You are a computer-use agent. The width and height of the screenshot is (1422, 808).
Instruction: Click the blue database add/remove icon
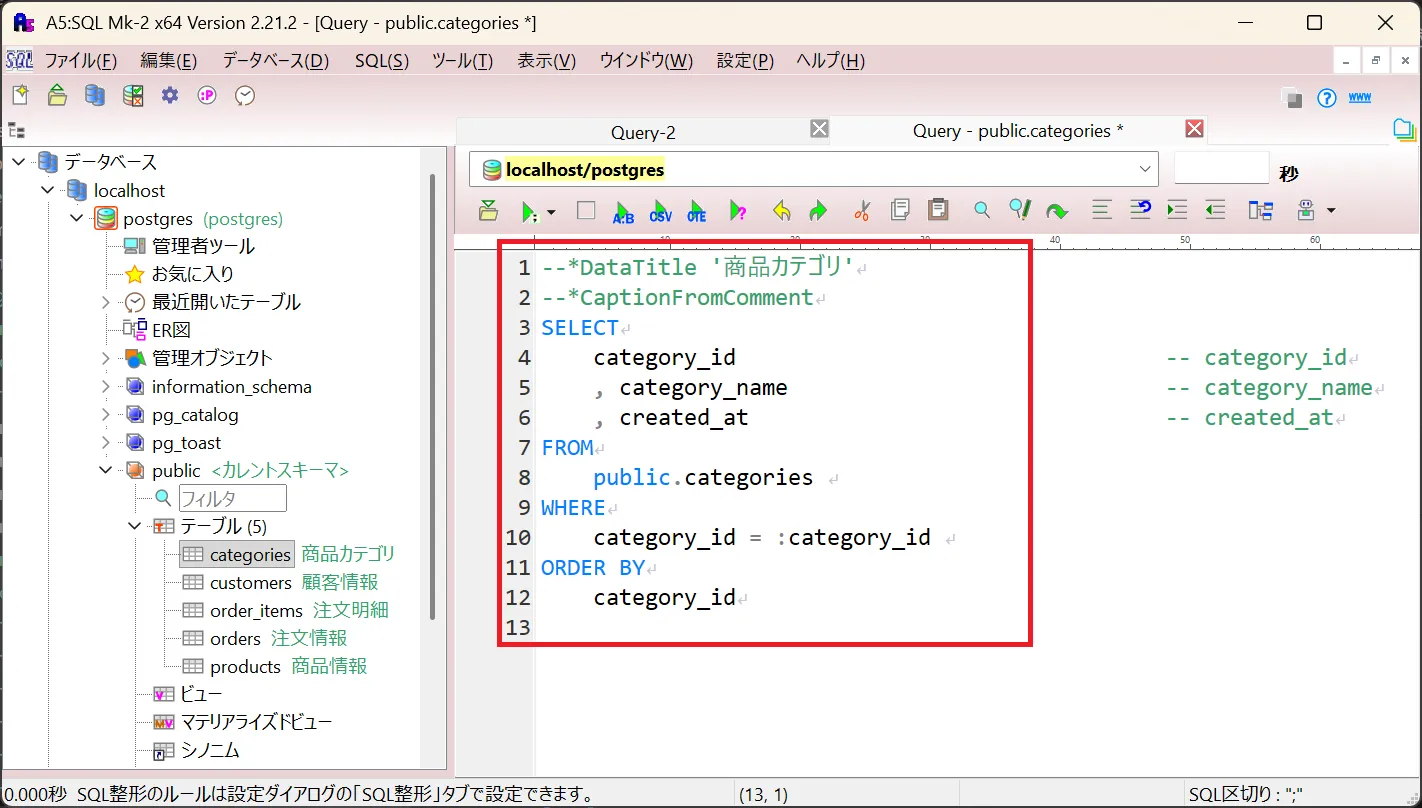(95, 95)
